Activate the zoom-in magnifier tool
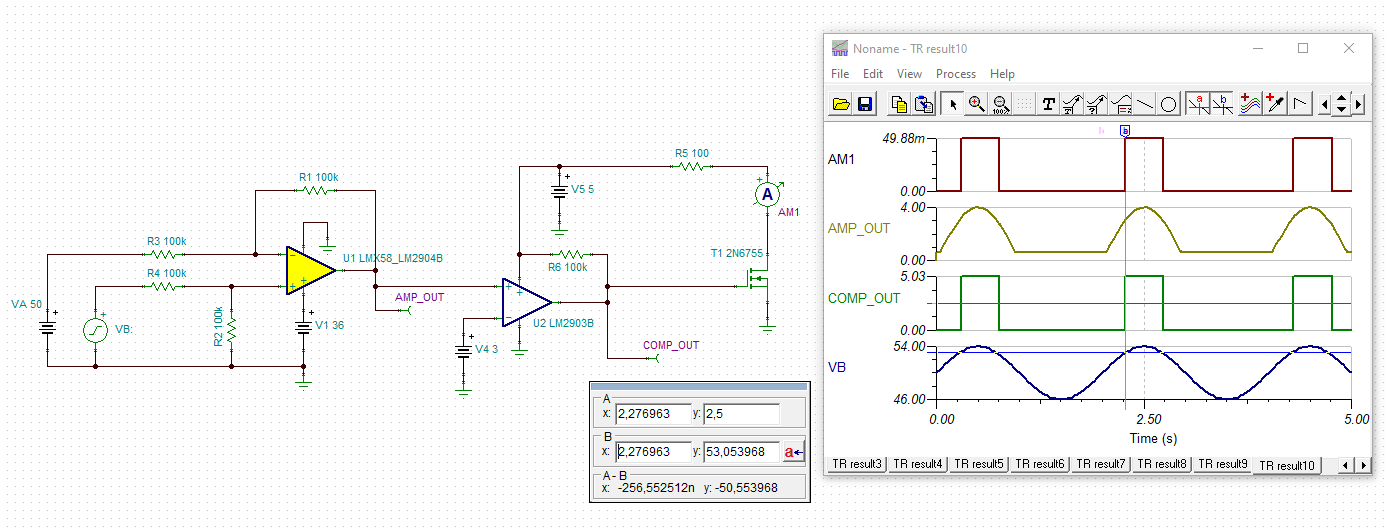Viewport: 1387px width, 530px height. coord(976,103)
